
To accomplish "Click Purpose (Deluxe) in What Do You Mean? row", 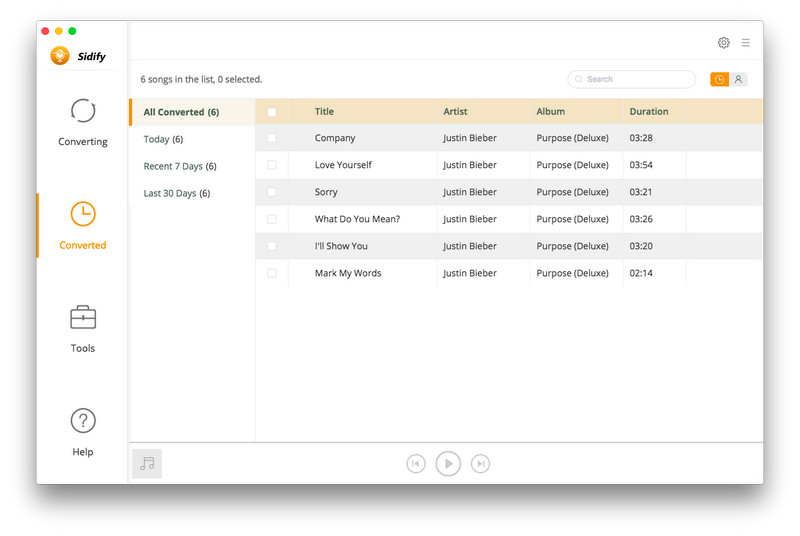I will [x=572, y=219].
